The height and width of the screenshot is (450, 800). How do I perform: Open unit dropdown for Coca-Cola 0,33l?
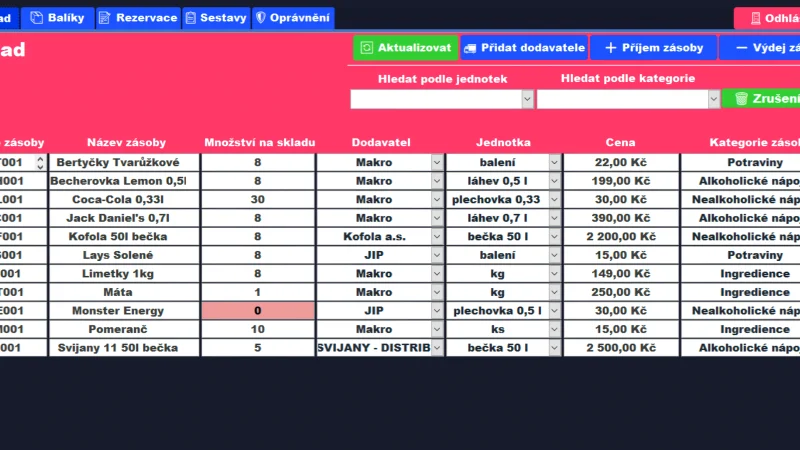(x=555, y=199)
